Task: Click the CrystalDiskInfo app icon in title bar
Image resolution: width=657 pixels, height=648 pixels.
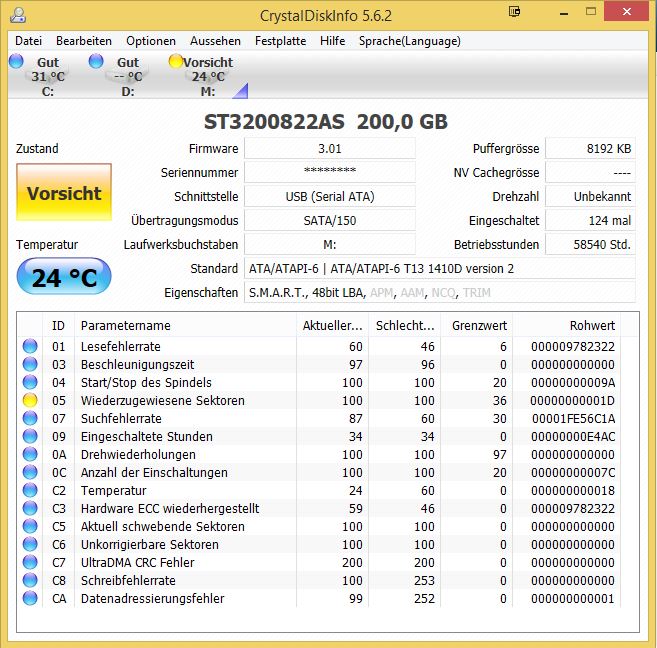Action: [18, 15]
